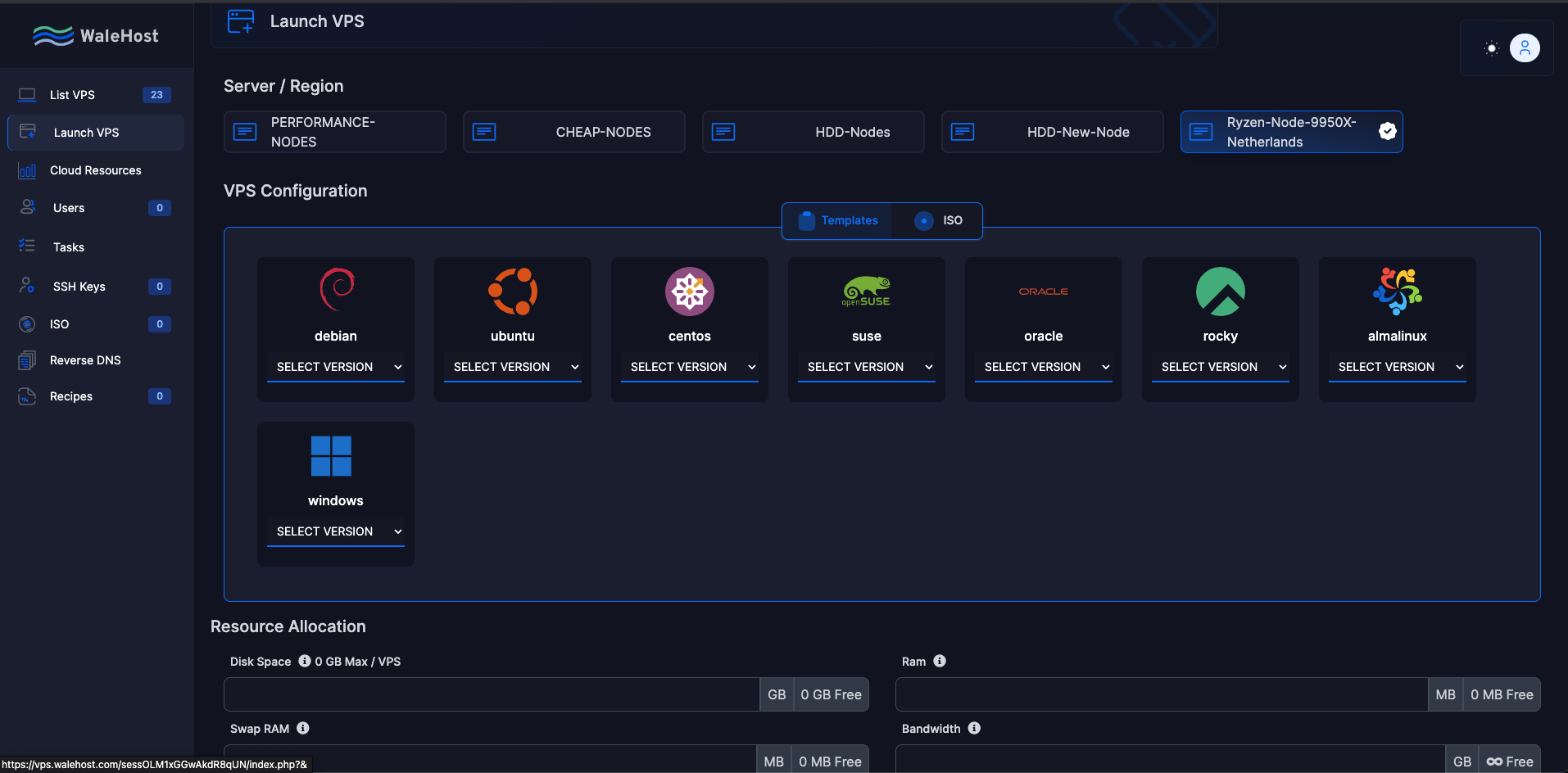Open almalinux SELECT VERSION dropdown
The width and height of the screenshot is (1568, 773).
click(1398, 367)
